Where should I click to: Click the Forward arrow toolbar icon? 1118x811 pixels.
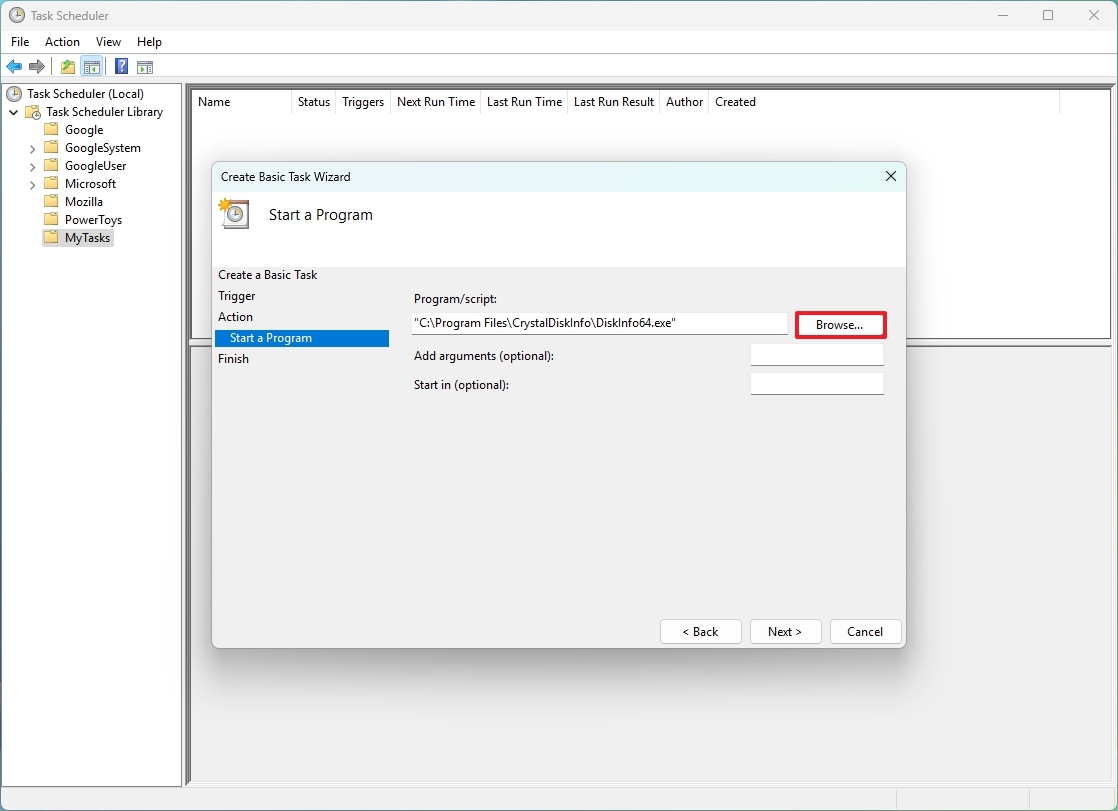tap(36, 67)
